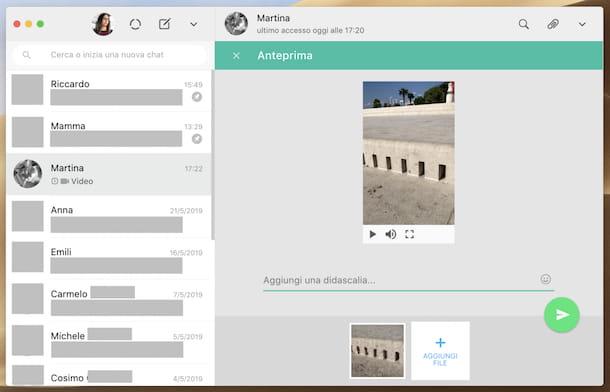Open the conversation menu chevron
This screenshot has width=610, height=392.
coord(582,24)
